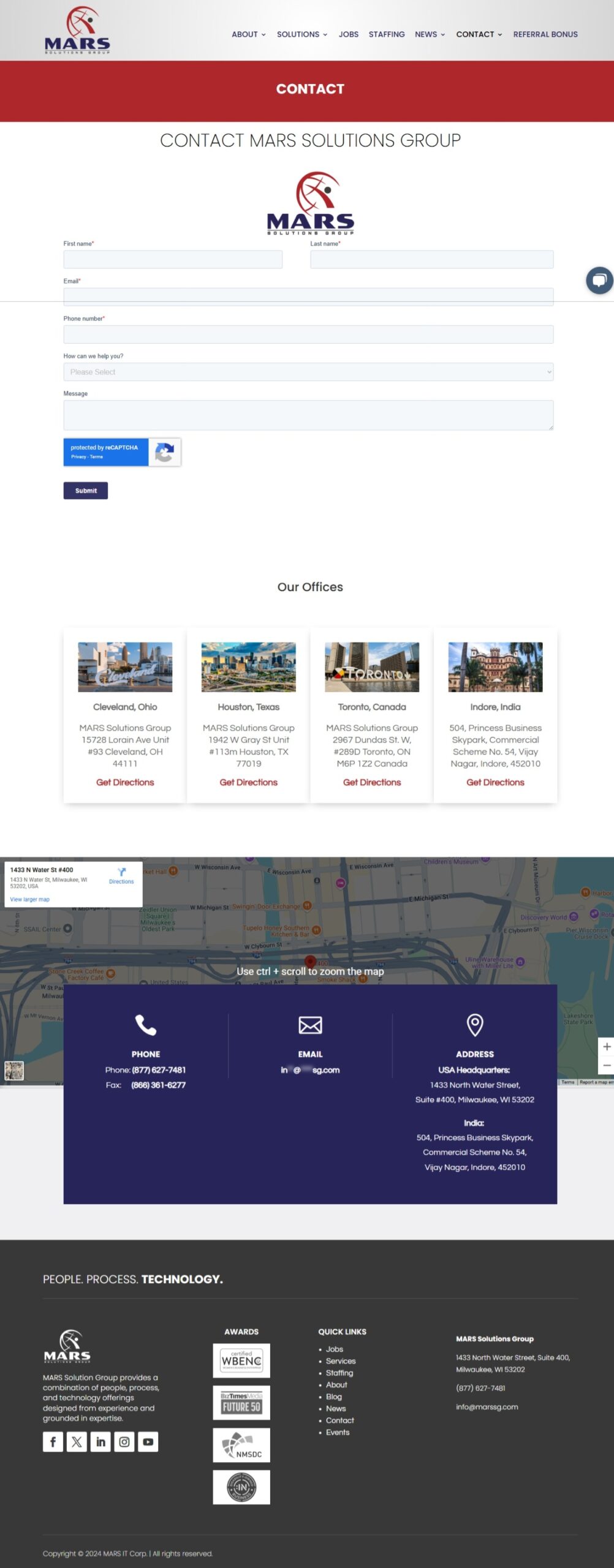614x1568 pixels.
Task: Submit the contact form
Action: pyautogui.click(x=86, y=491)
